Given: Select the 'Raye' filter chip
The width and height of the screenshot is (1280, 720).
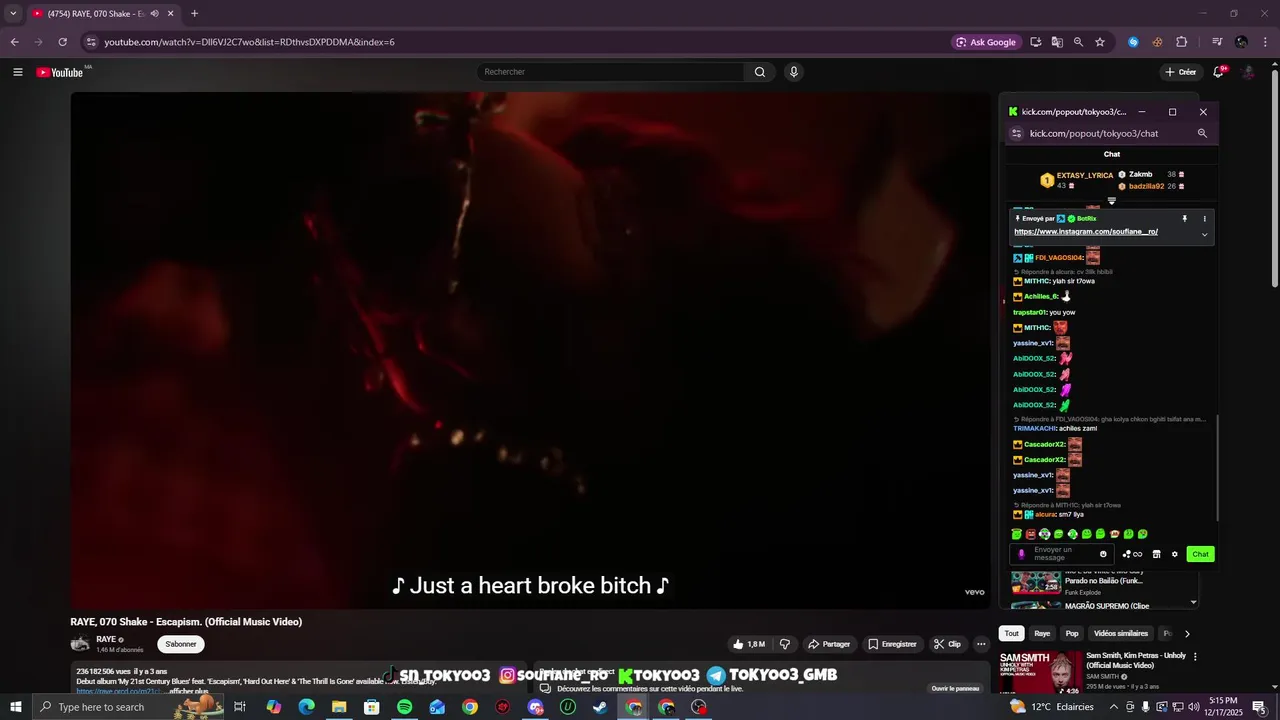Looking at the screenshot, I should point(1042,633).
